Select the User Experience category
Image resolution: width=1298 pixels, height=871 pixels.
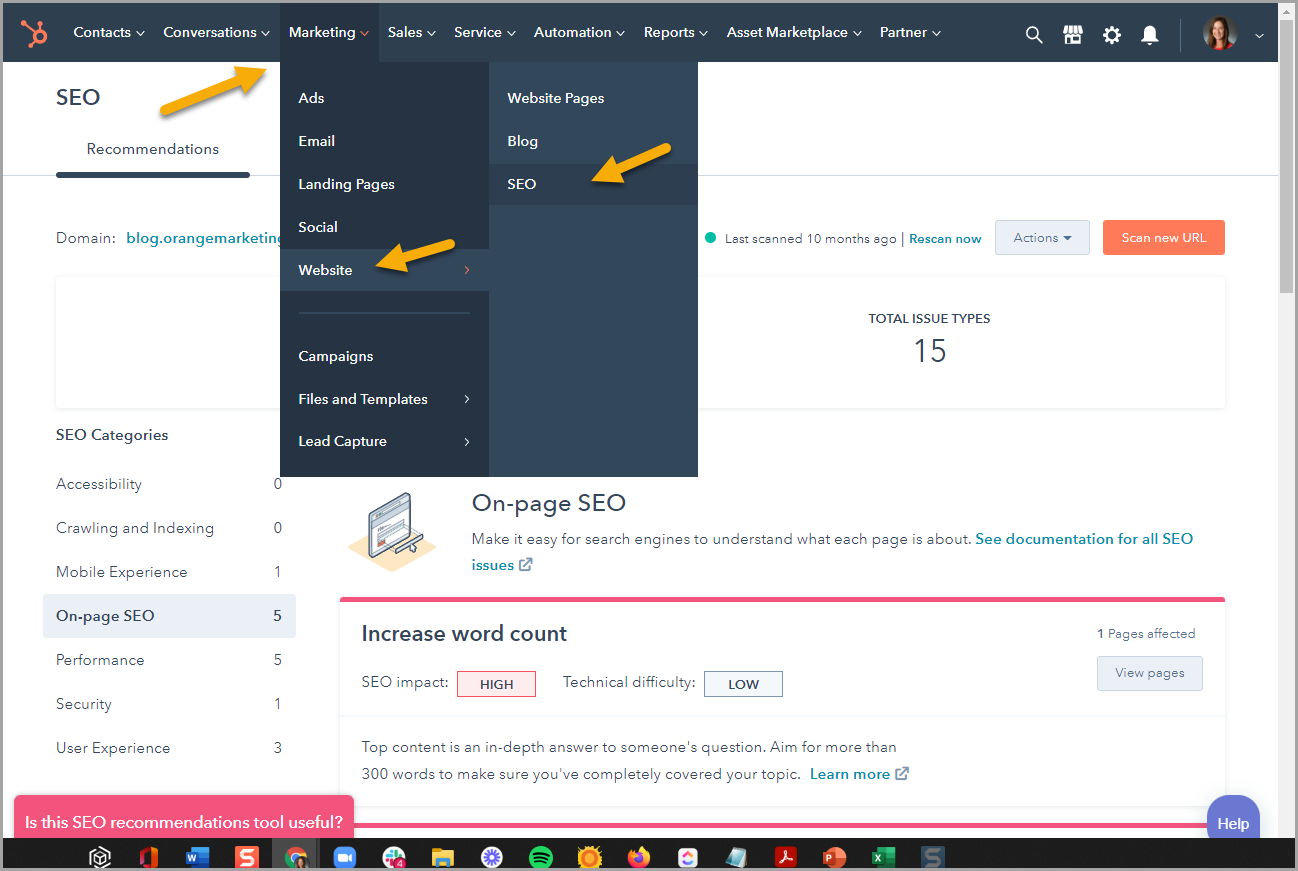[x=169, y=748]
